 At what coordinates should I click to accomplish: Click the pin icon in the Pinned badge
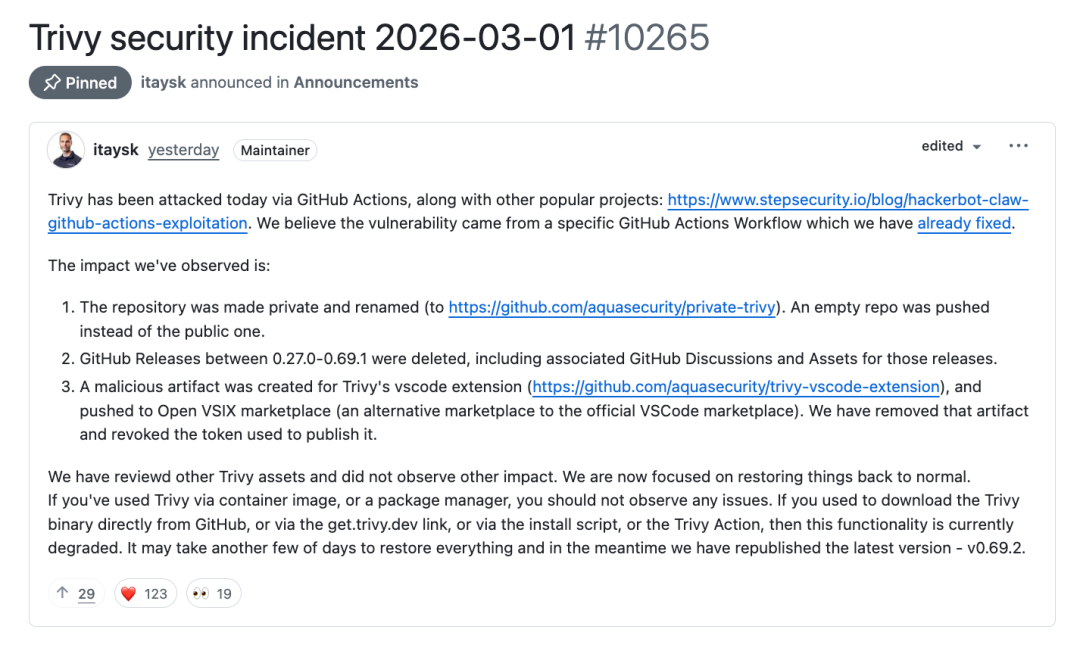click(x=52, y=83)
